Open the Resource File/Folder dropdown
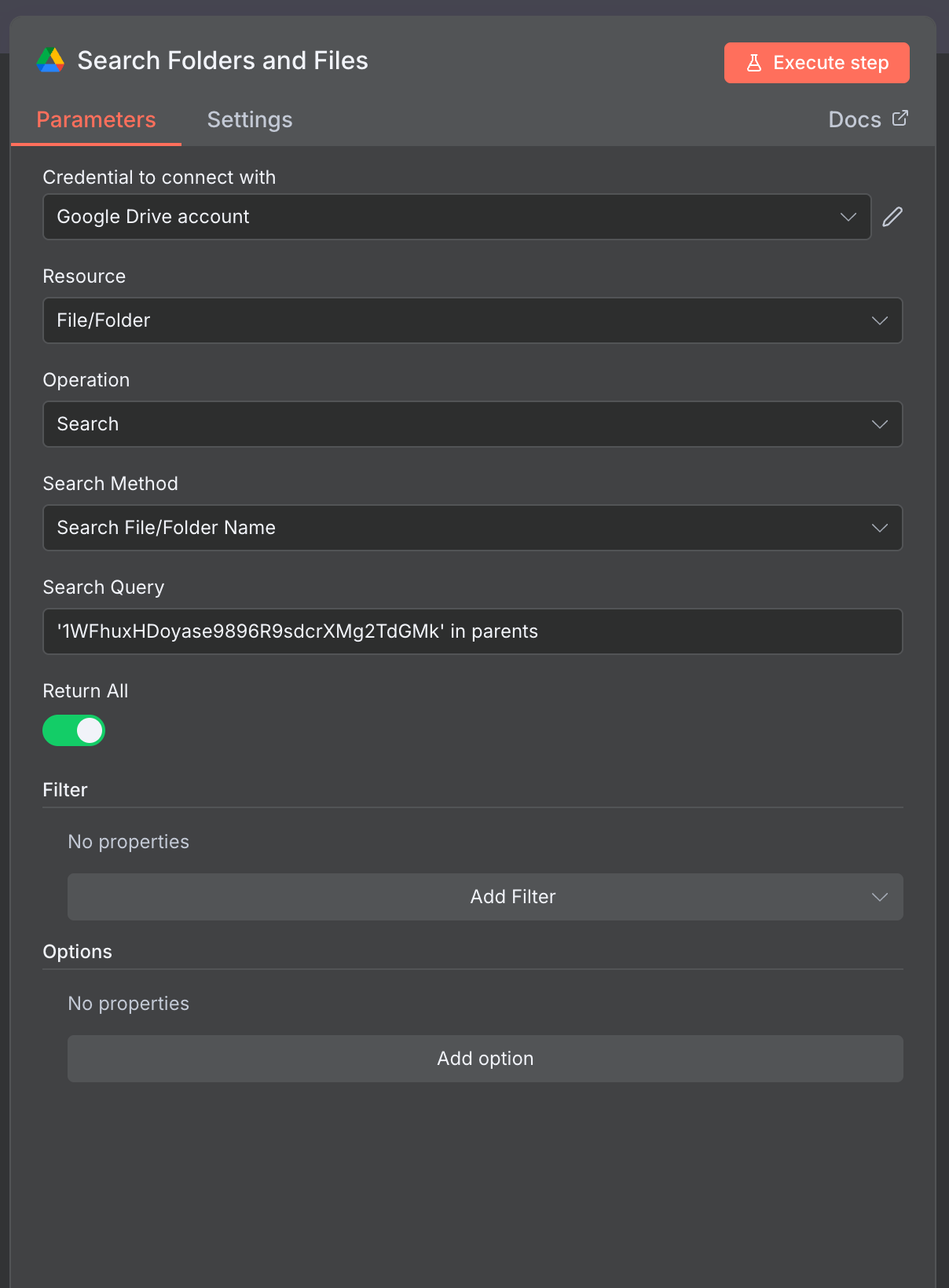Image resolution: width=949 pixels, height=1288 pixels. (x=471, y=320)
